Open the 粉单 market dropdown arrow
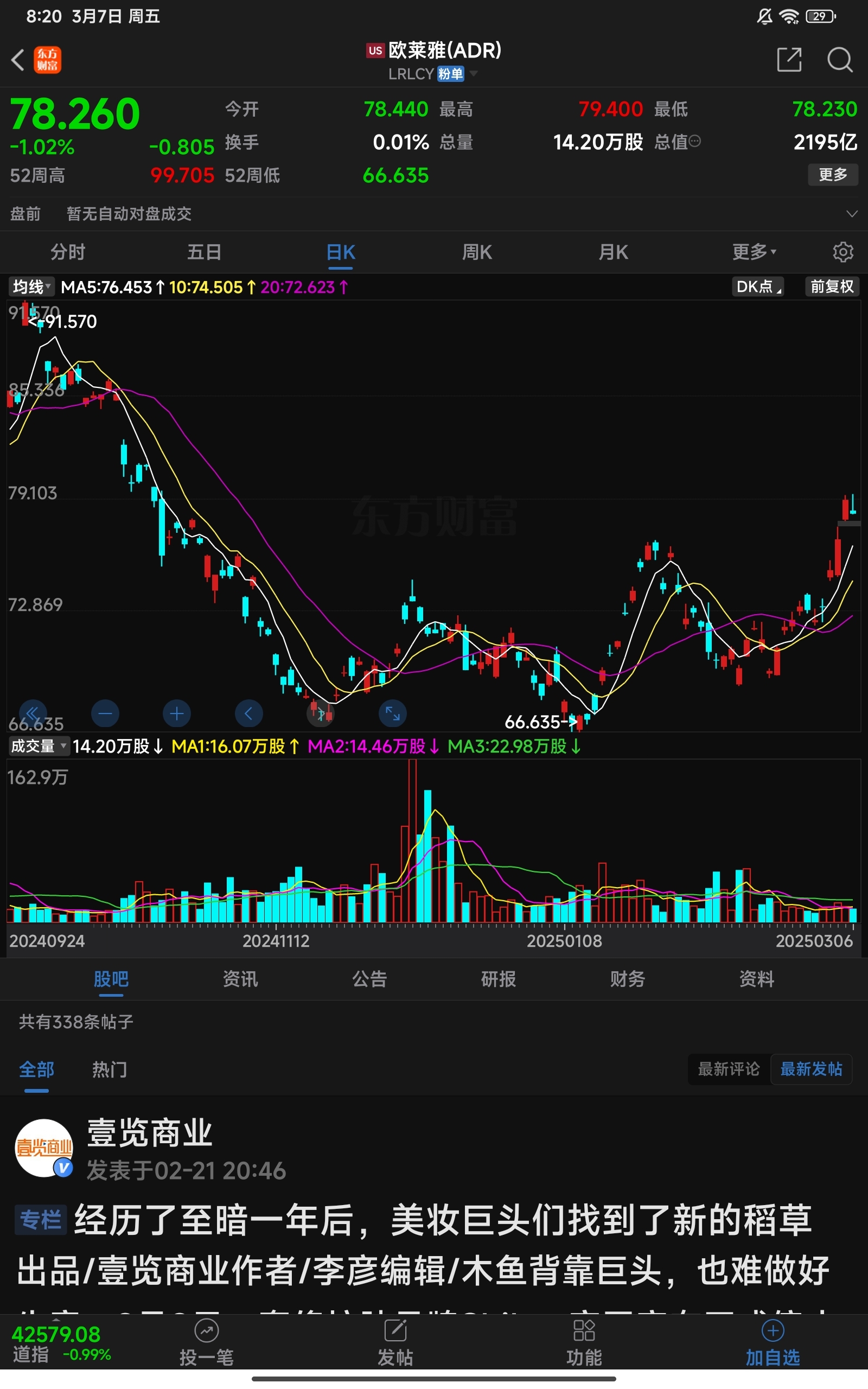 coord(474,73)
